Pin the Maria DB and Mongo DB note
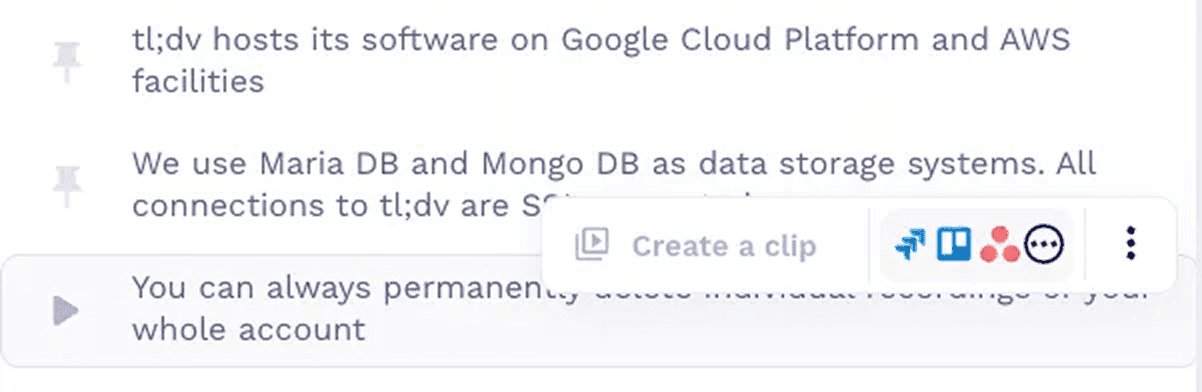Viewport: 1202px width, 392px height. pos(66,183)
